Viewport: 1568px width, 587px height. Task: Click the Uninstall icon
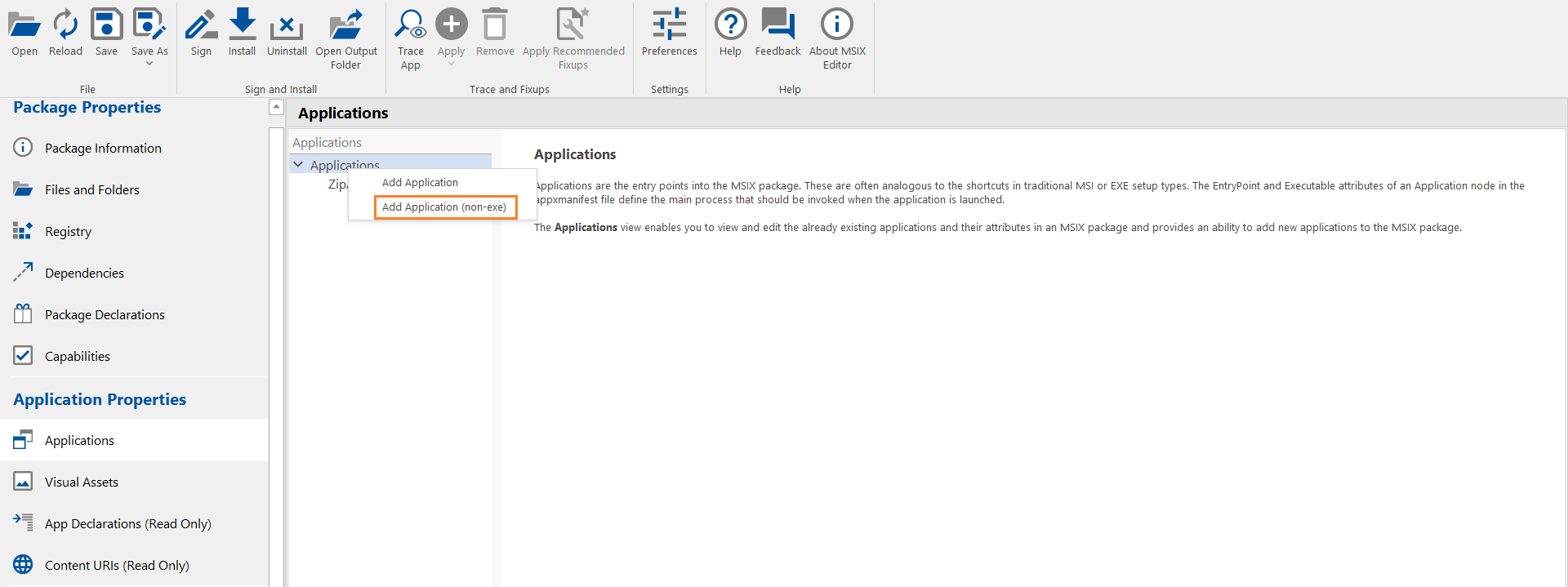tap(287, 25)
